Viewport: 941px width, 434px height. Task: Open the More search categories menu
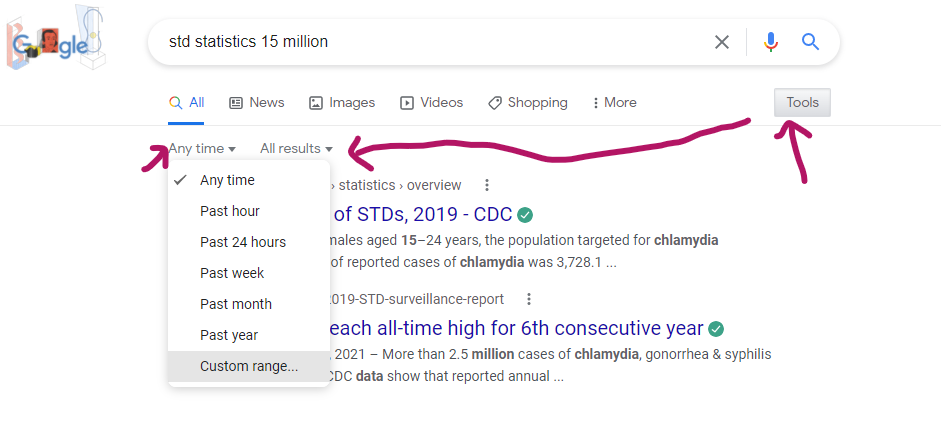tap(614, 103)
